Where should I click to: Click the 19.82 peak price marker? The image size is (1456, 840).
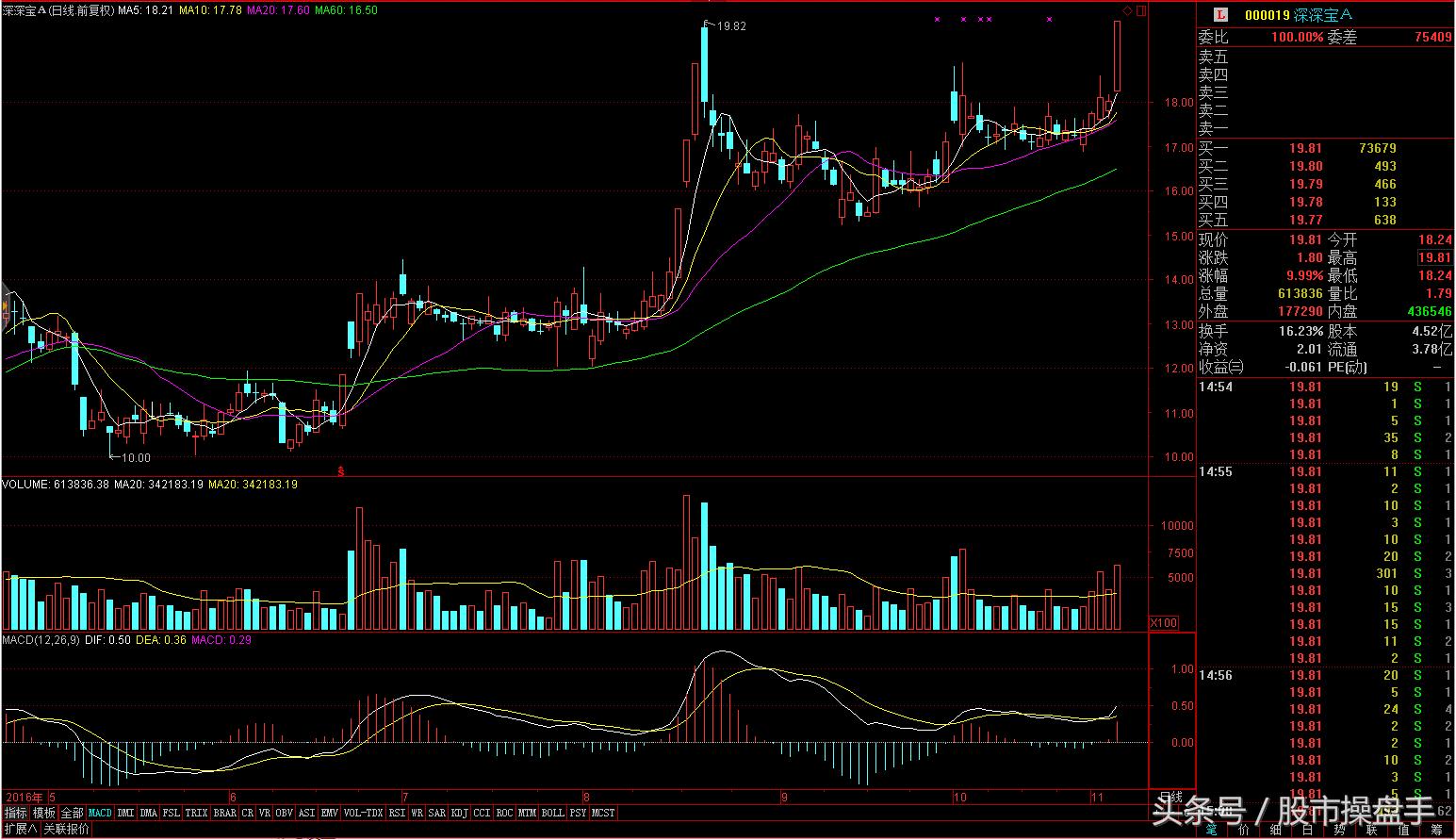click(x=730, y=26)
